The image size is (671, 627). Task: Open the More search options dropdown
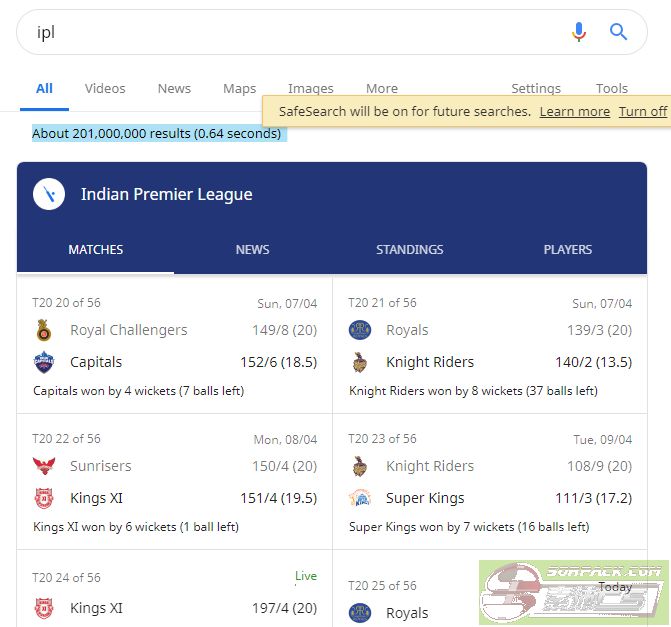(x=381, y=88)
